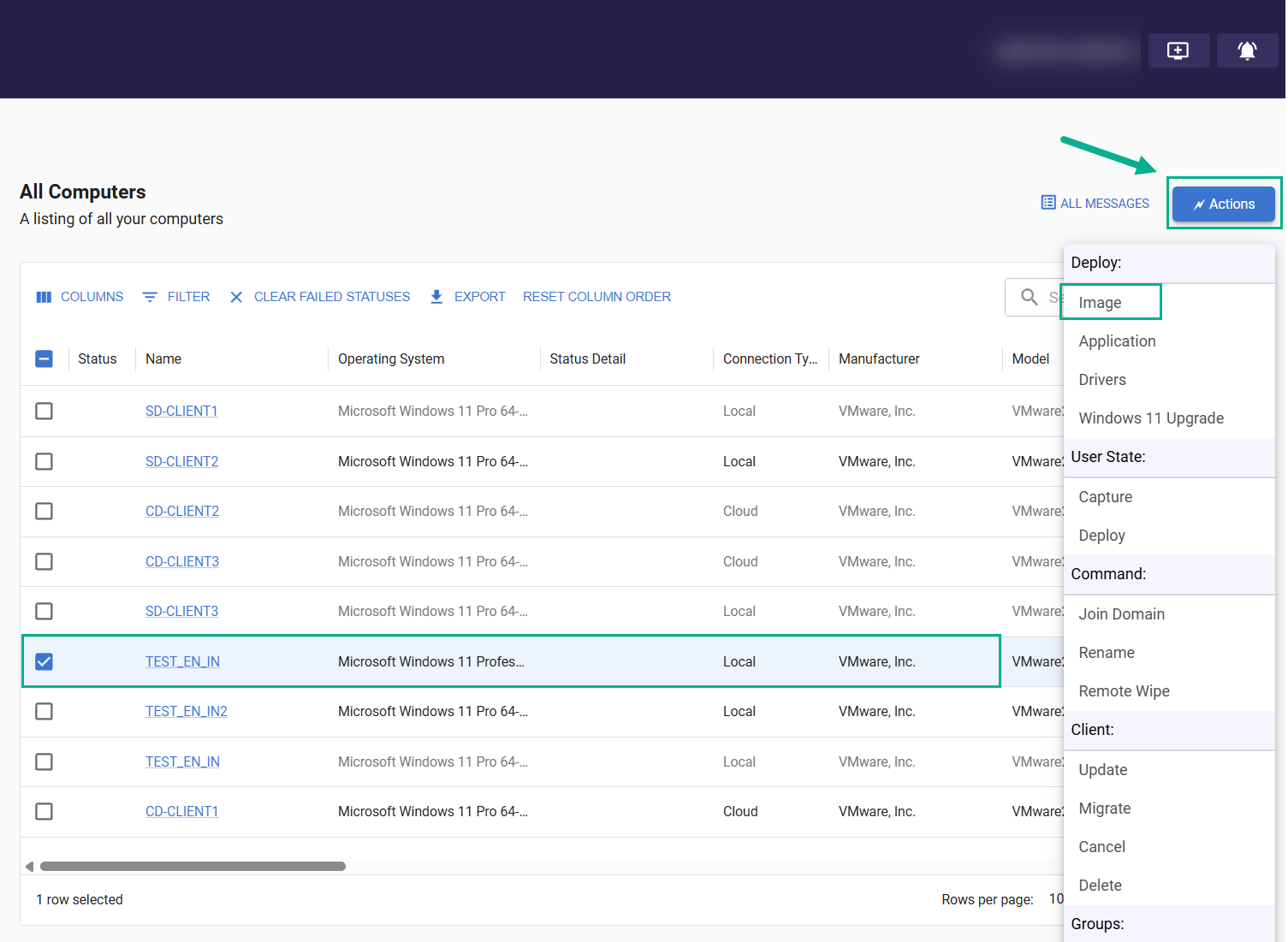Check the SD-CLIENT1 row checkbox
Screen dimensions: 1288x942
point(45,411)
